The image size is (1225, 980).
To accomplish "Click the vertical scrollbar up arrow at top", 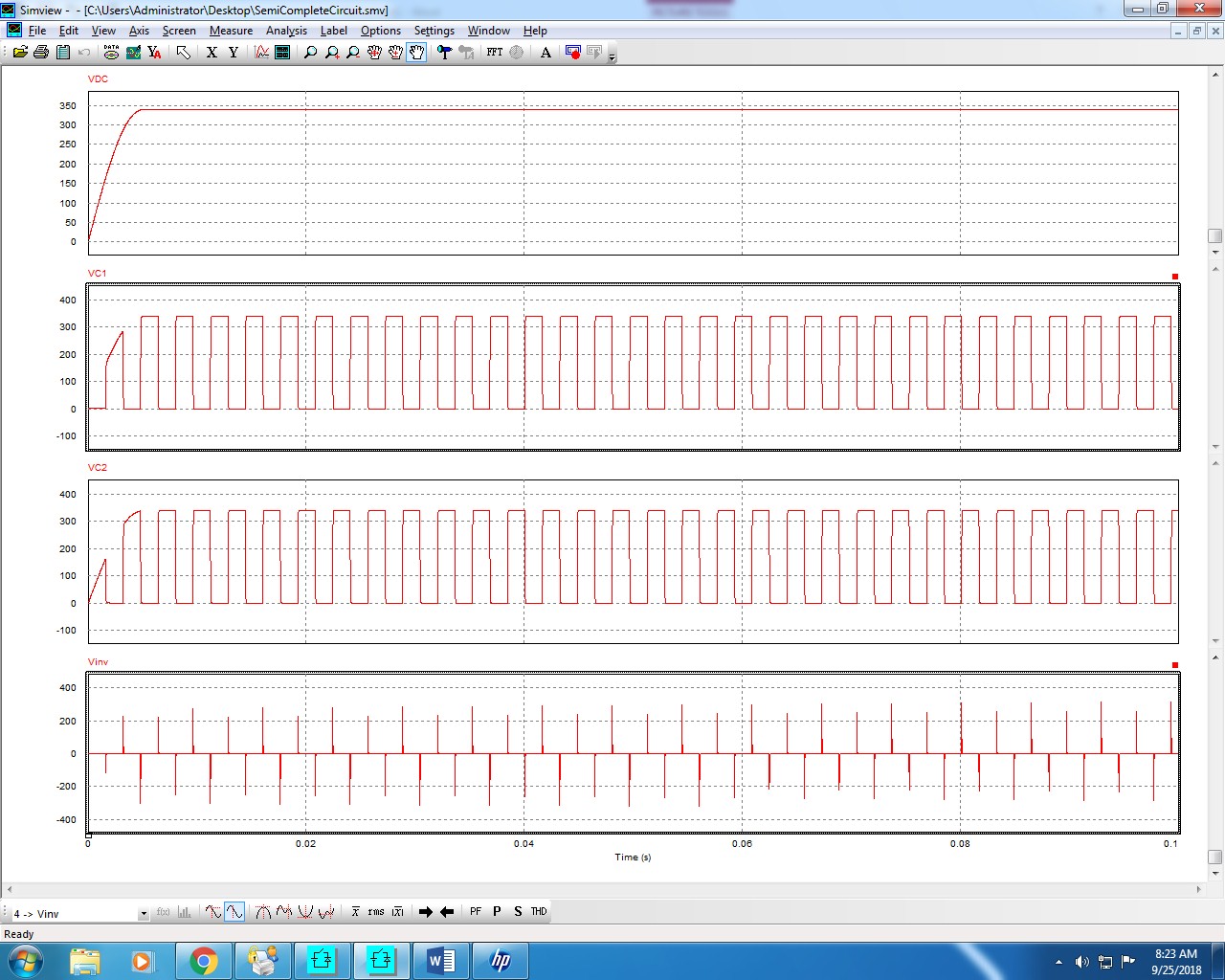I will [x=1215, y=73].
